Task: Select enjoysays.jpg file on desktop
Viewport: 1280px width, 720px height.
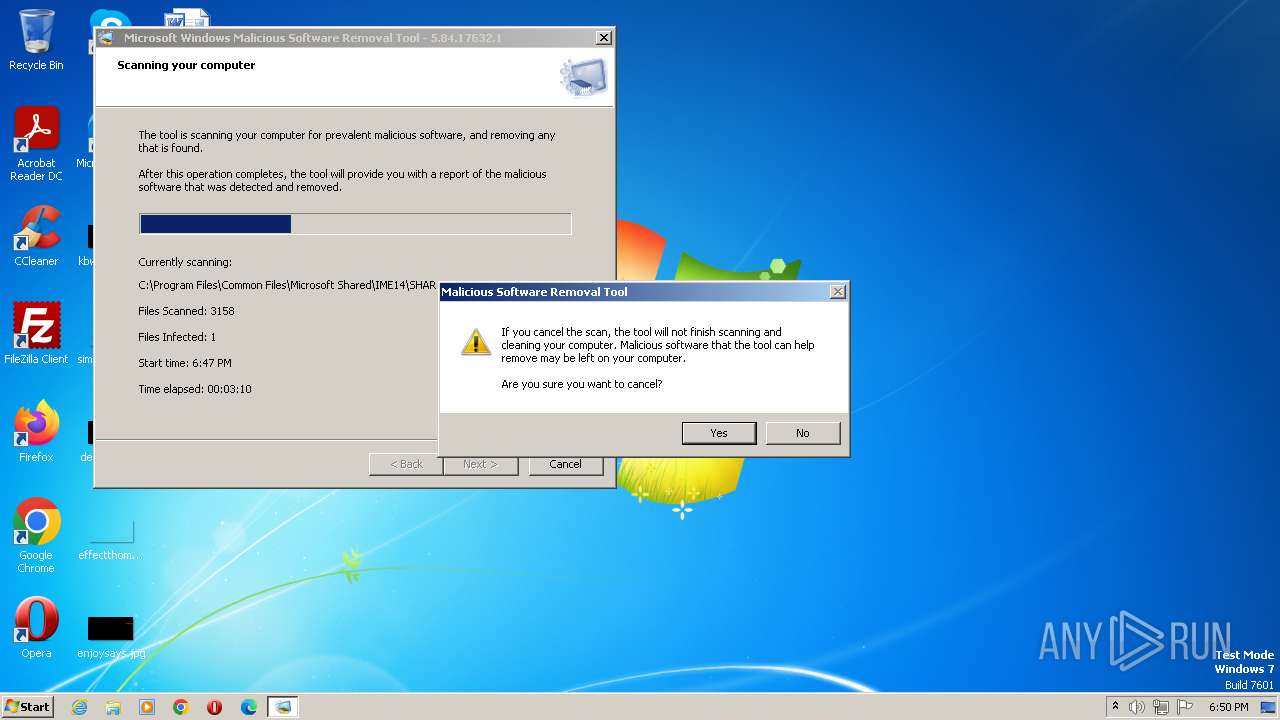Action: 111,636
